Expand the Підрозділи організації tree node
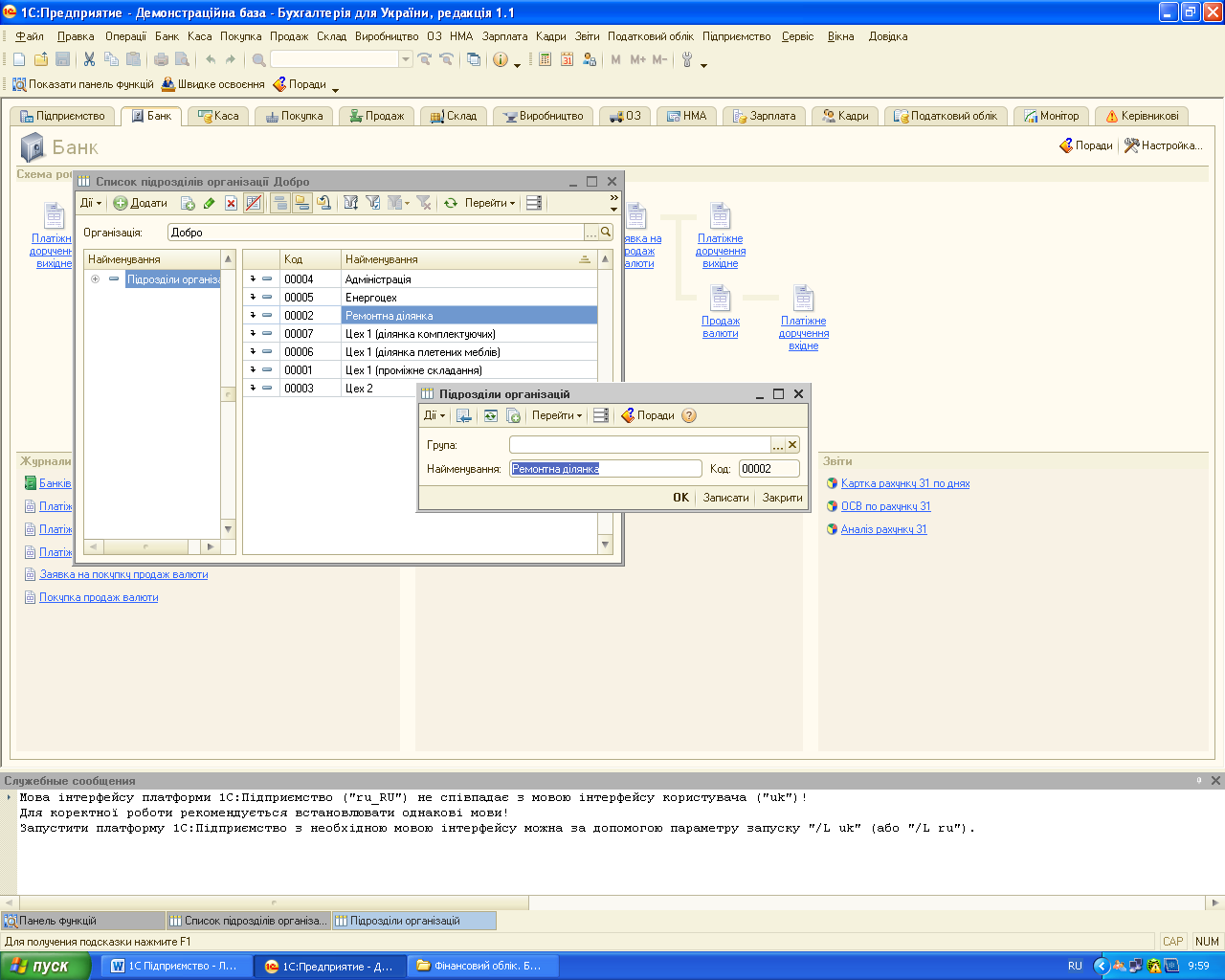 click(x=95, y=279)
